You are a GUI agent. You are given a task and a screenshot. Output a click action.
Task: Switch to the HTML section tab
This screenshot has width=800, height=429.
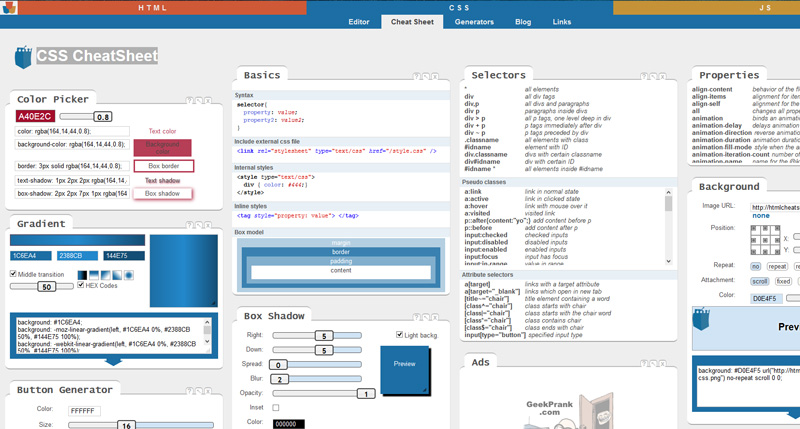[x=153, y=8]
